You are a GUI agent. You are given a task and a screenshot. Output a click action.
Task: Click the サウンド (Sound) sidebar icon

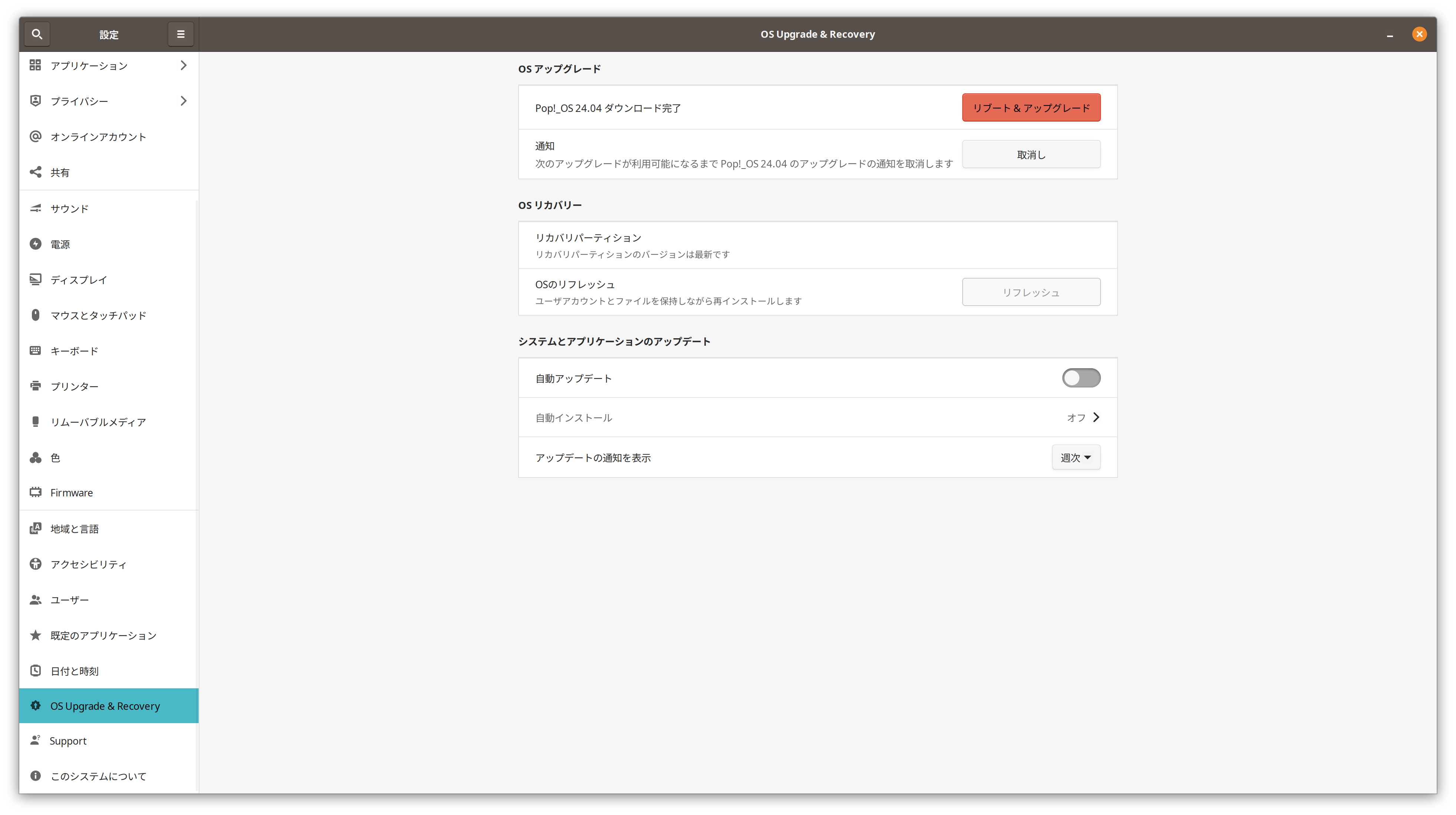(x=36, y=209)
